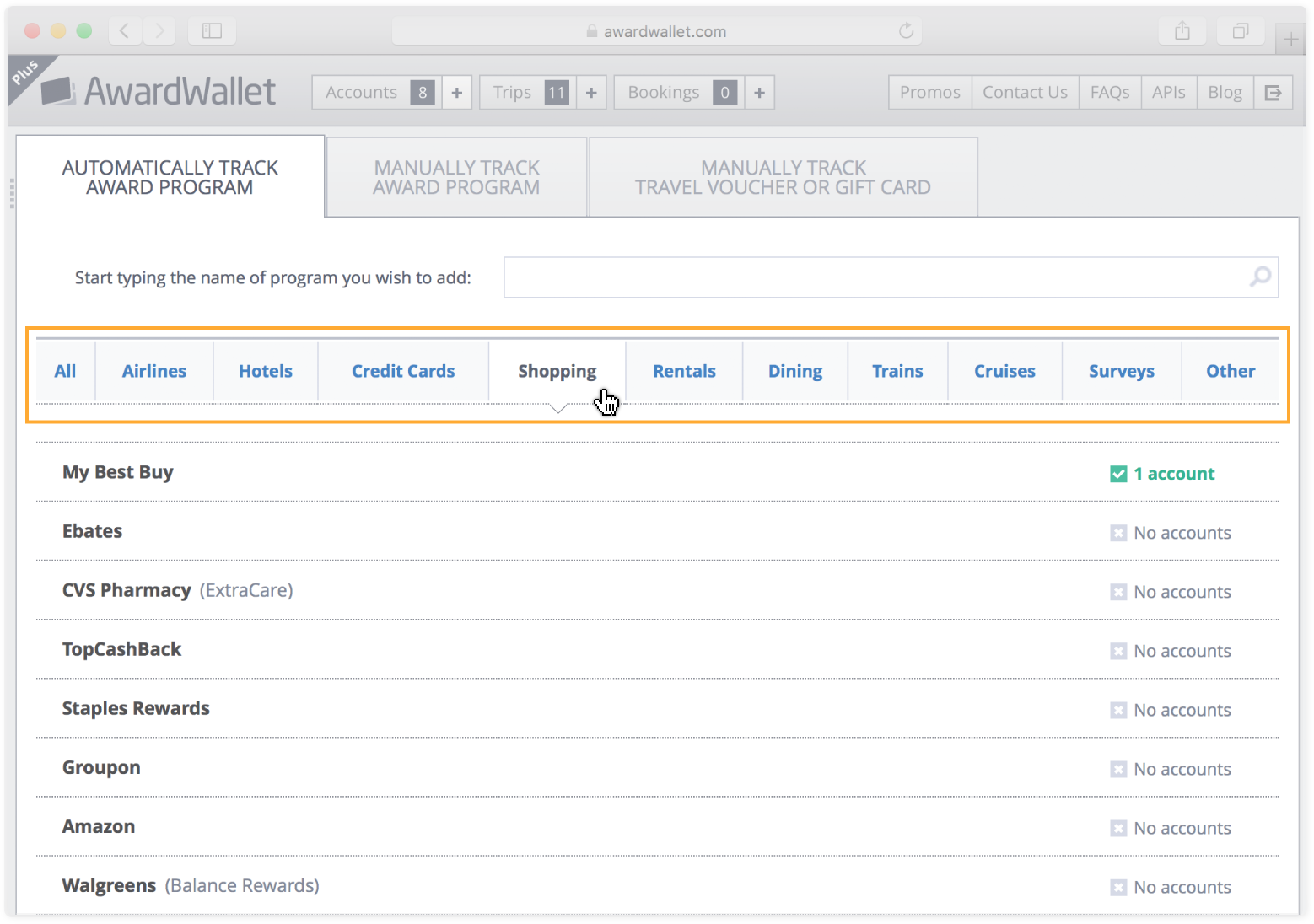Click the x icon for CVS Pharmacy
The height and width of the screenshot is (924, 1314).
1118,592
